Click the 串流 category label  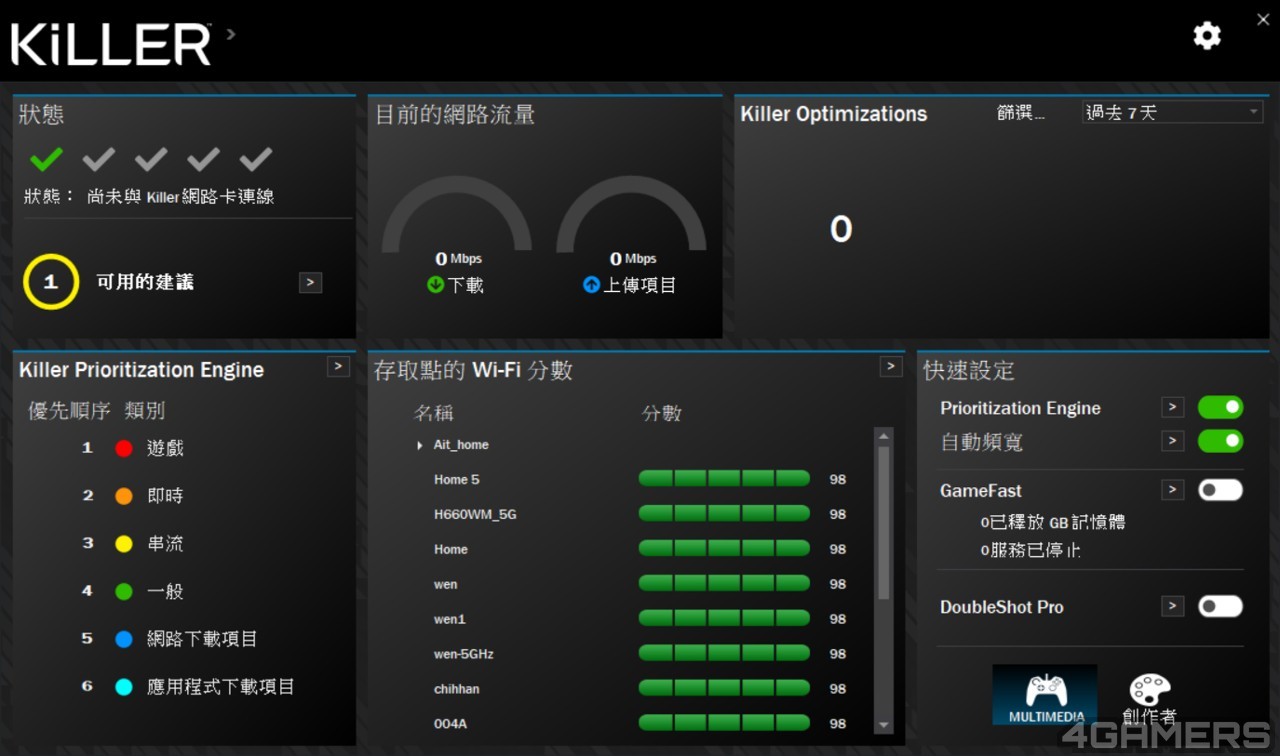click(x=165, y=544)
